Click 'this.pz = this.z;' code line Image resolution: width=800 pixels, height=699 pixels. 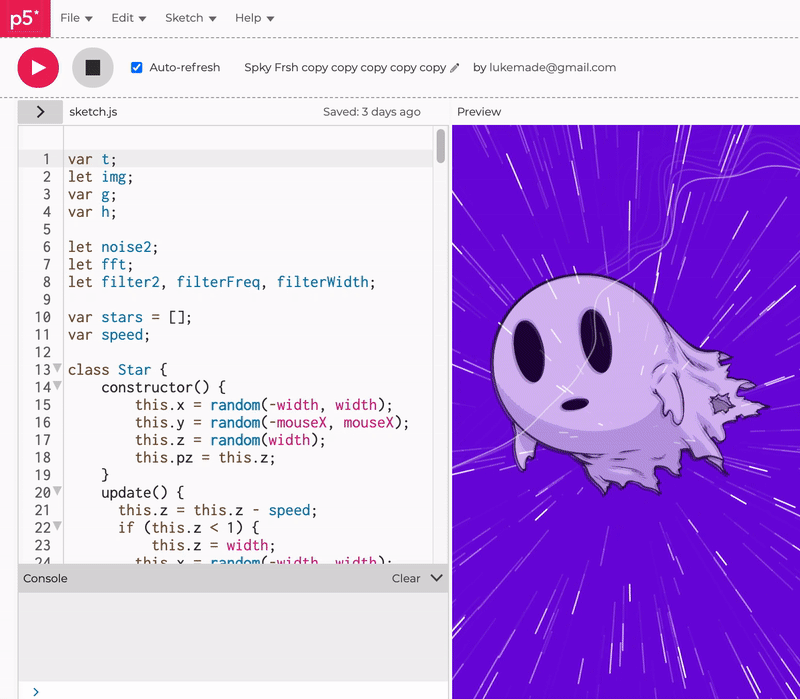[205, 458]
